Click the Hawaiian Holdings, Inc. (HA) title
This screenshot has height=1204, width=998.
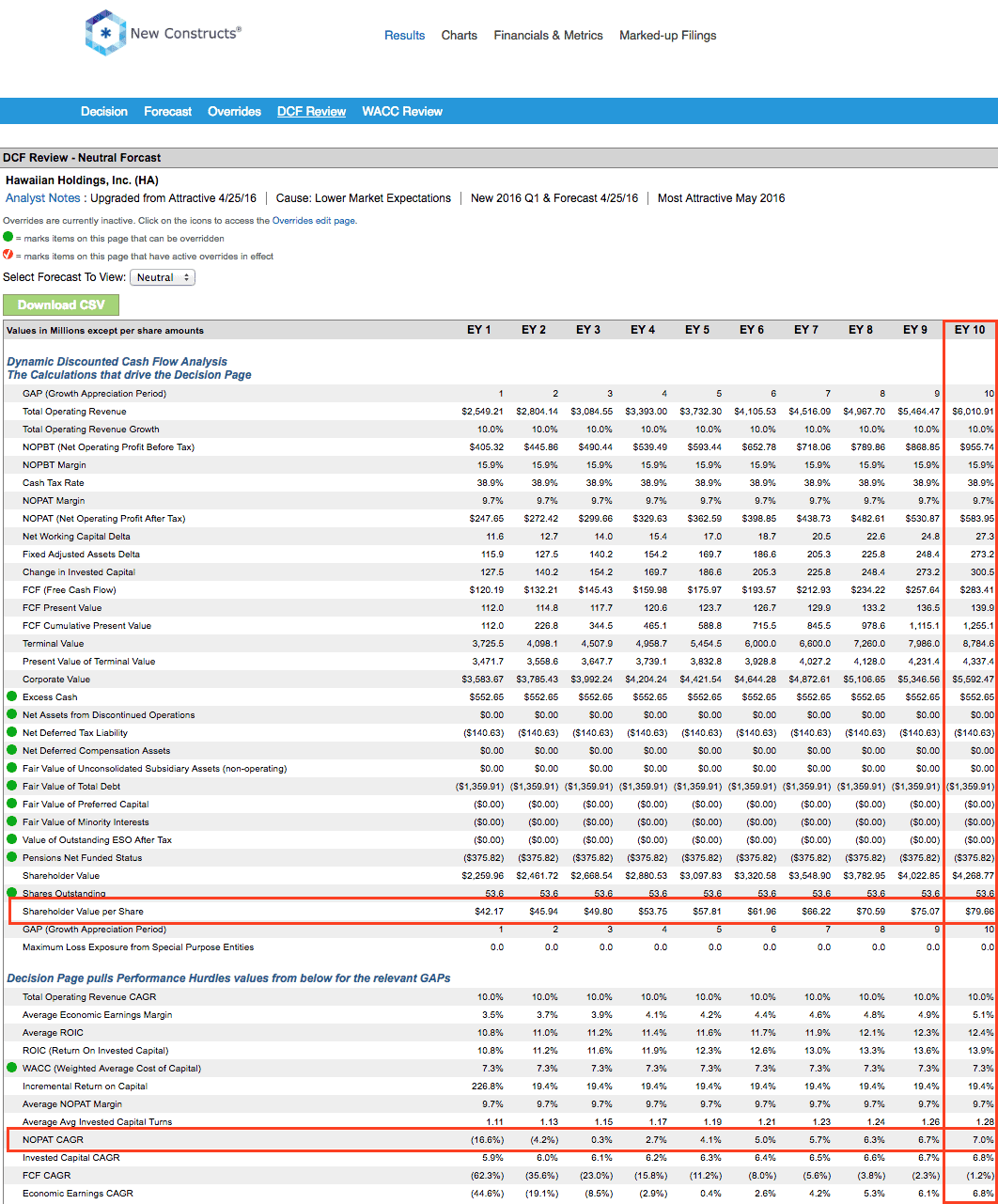(82, 180)
